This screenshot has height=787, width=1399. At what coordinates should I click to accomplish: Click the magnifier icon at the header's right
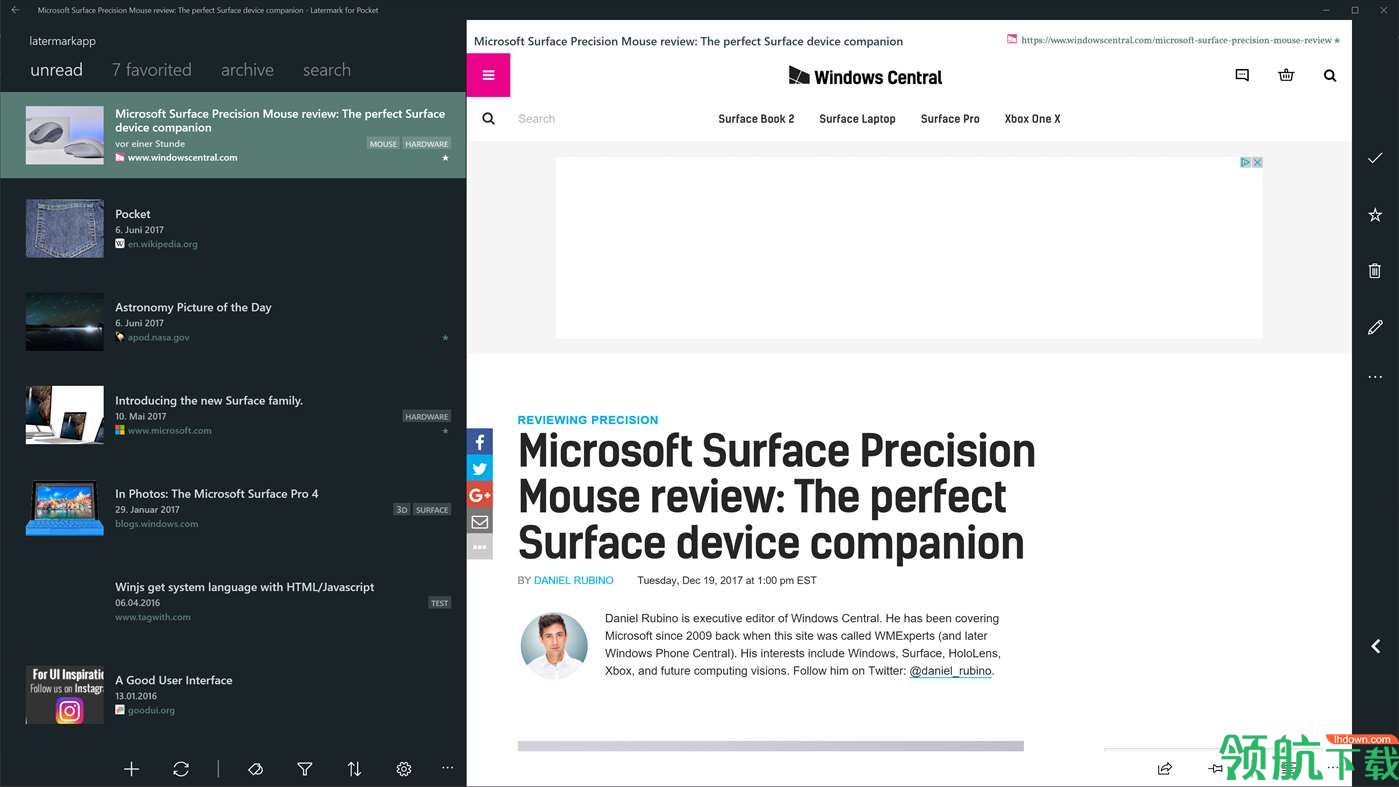click(x=1330, y=75)
